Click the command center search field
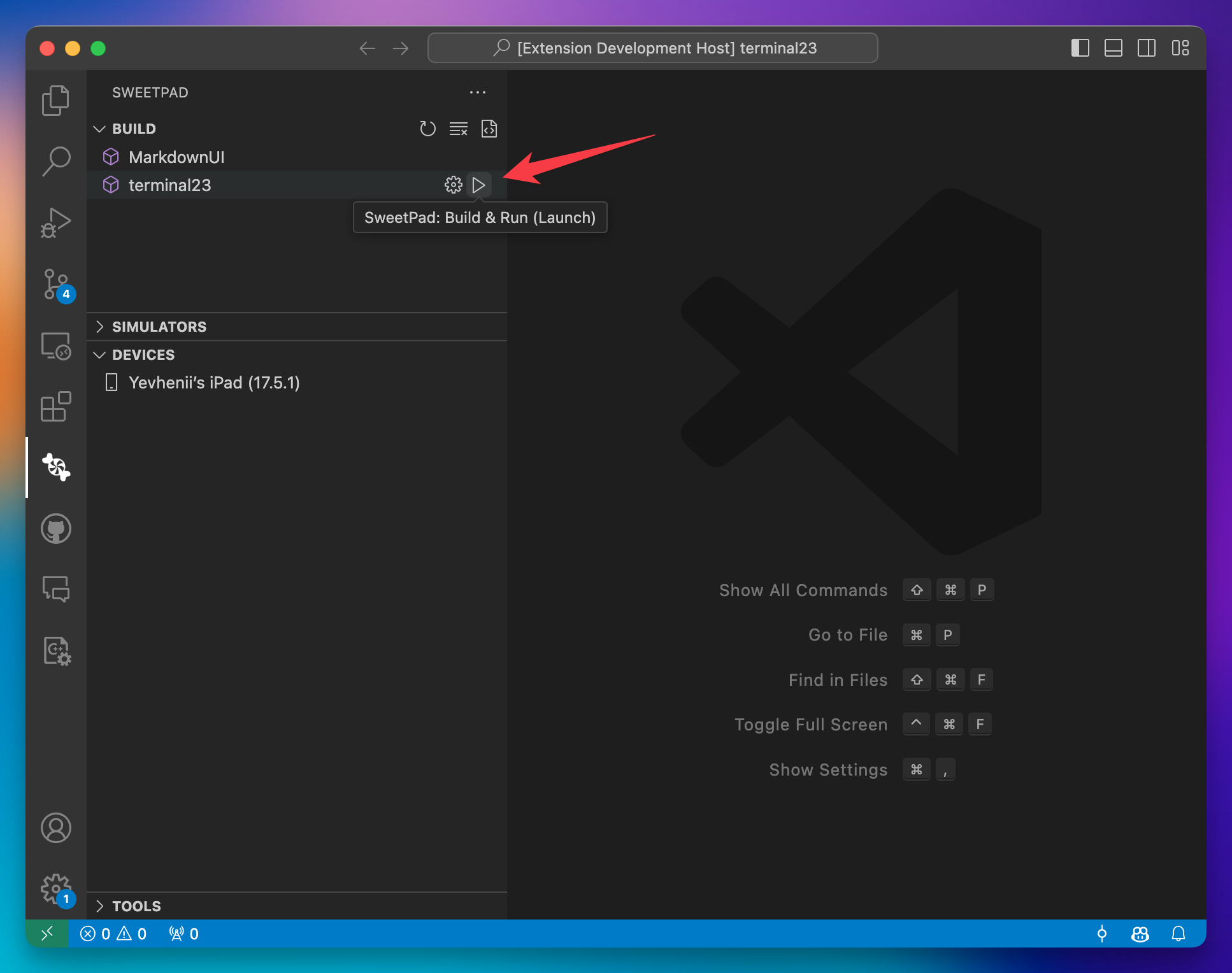Image resolution: width=1232 pixels, height=973 pixels. [x=652, y=48]
